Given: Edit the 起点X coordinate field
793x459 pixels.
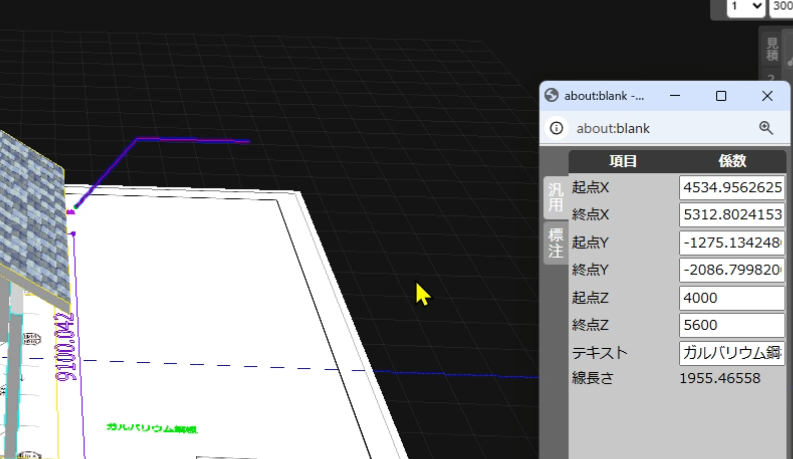Looking at the screenshot, I should coord(731,188).
